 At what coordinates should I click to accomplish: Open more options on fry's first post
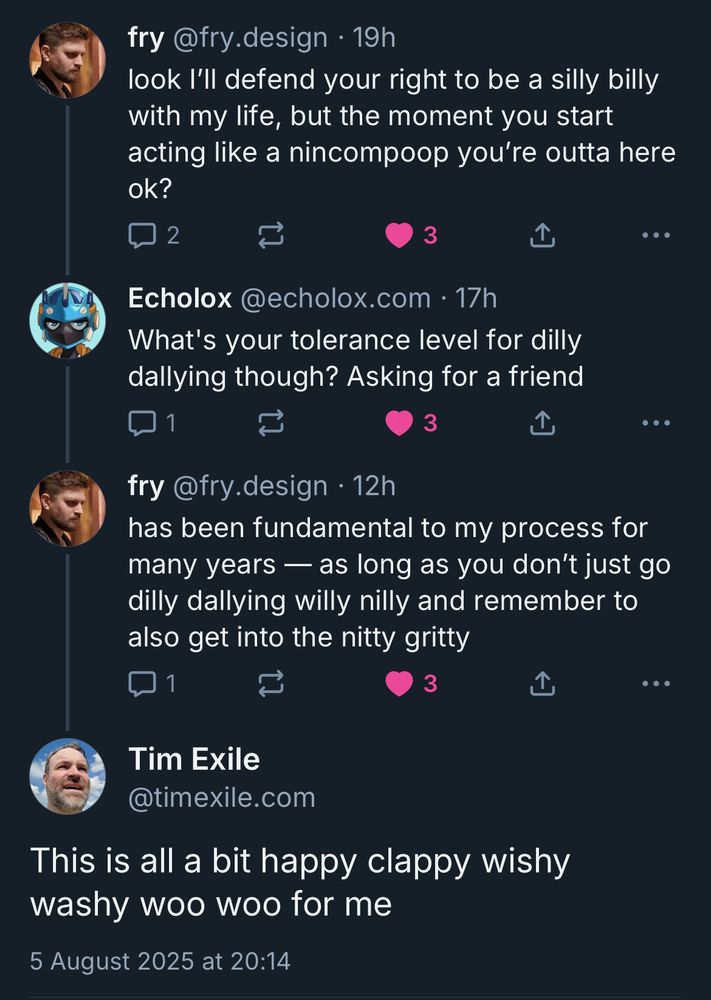[656, 235]
